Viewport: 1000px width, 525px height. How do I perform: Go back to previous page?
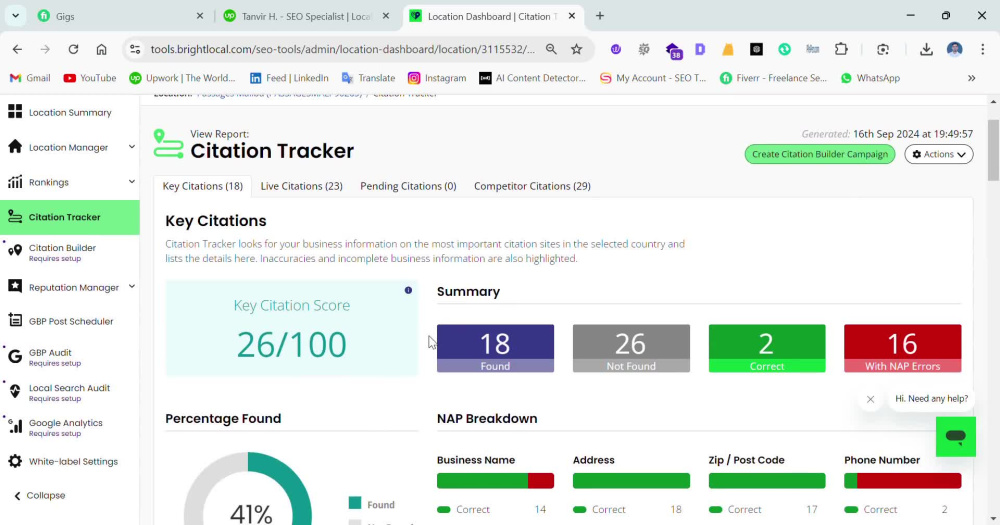click(x=17, y=49)
